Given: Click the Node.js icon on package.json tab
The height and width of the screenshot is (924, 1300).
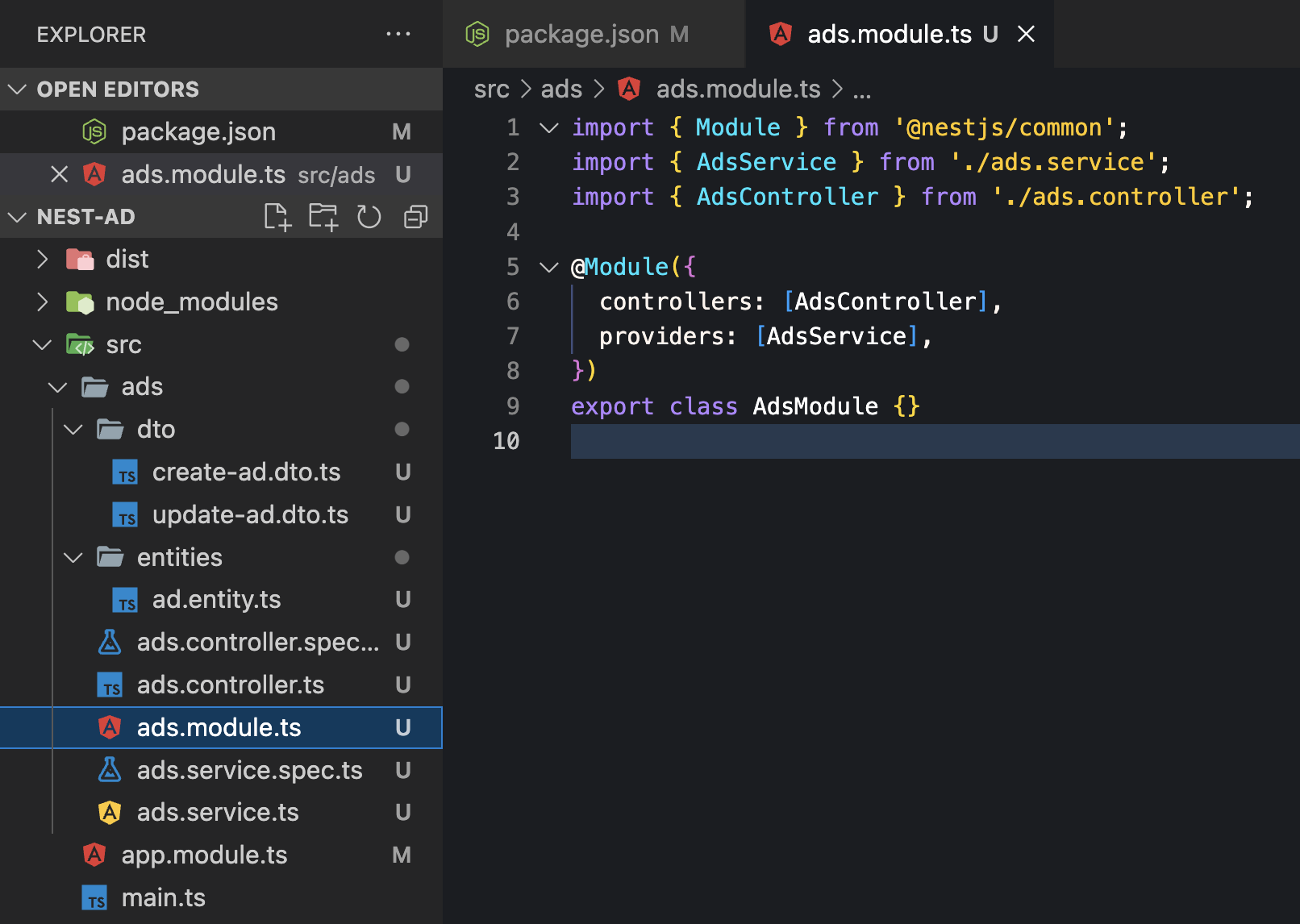Looking at the screenshot, I should [477, 34].
